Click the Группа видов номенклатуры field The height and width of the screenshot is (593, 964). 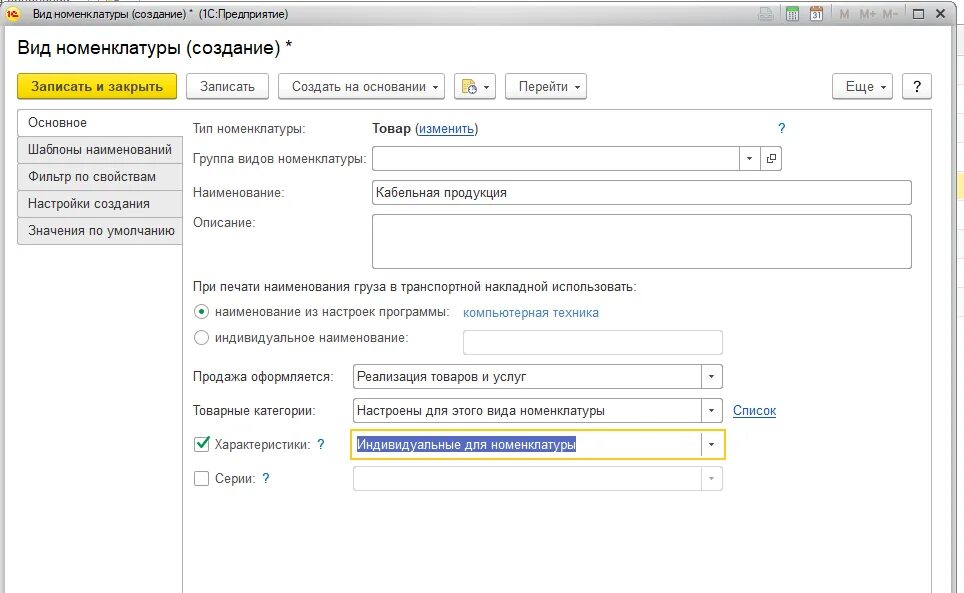(x=556, y=159)
